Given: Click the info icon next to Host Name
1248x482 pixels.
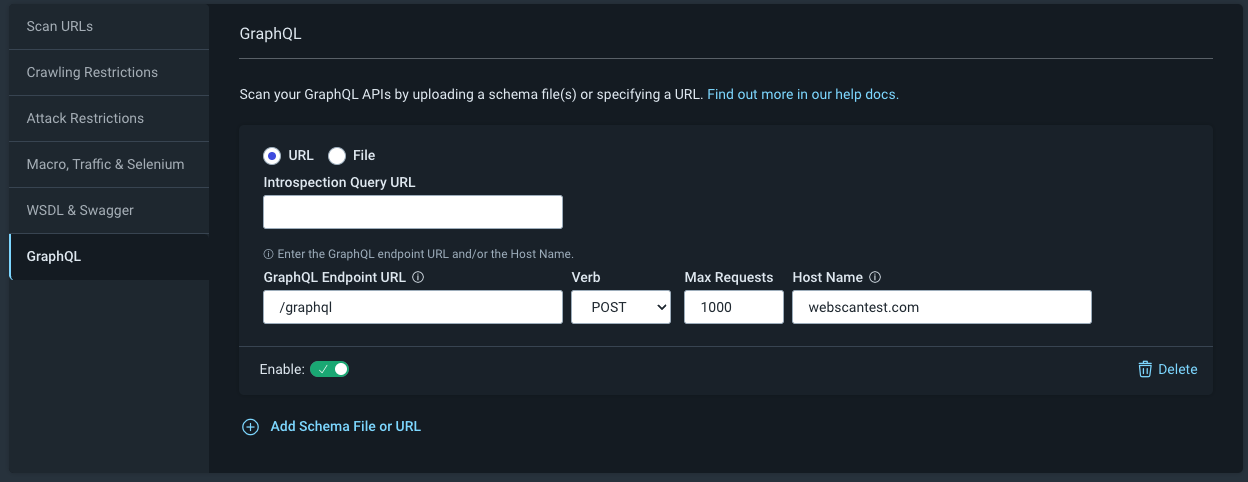Looking at the screenshot, I should coord(875,277).
